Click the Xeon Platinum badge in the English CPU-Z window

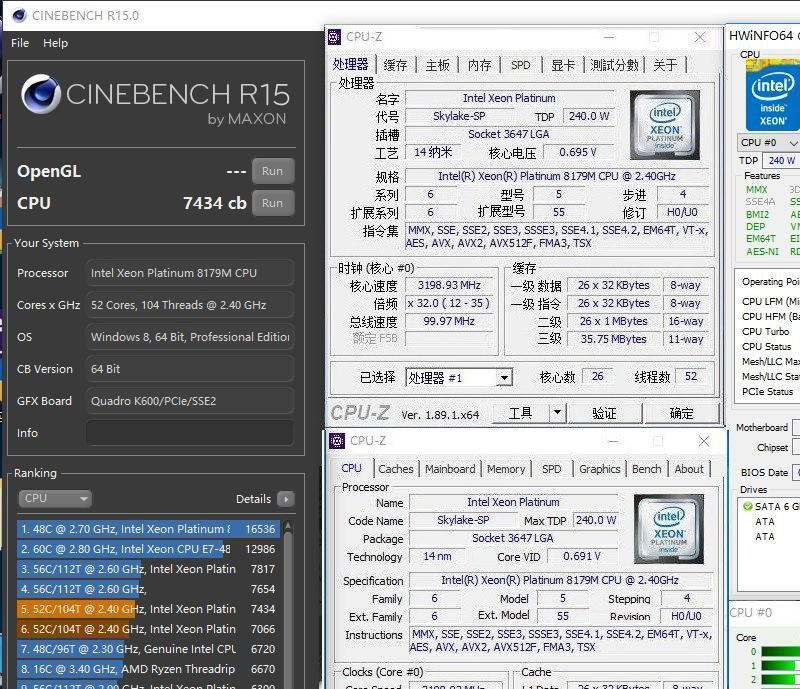(x=668, y=529)
